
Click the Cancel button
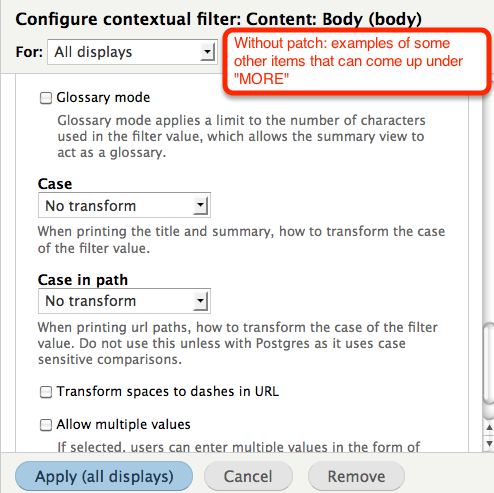pyautogui.click(x=248, y=476)
